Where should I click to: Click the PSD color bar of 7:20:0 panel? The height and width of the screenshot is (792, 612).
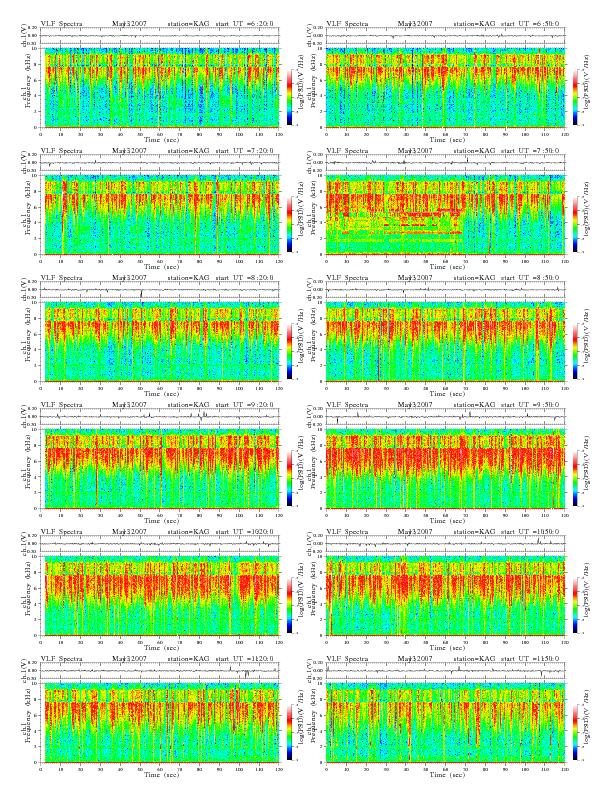point(289,224)
